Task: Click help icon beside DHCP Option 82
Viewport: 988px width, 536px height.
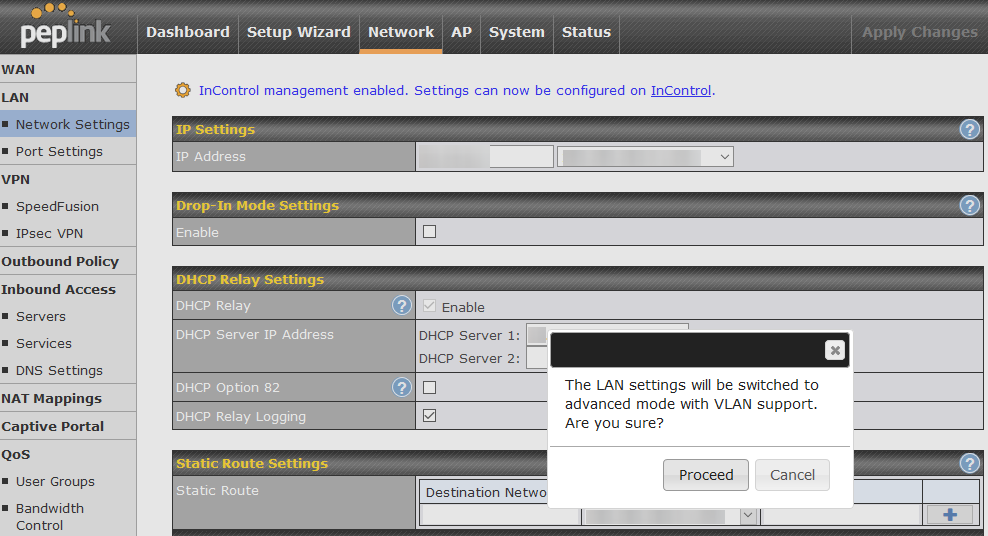Action: tap(402, 387)
